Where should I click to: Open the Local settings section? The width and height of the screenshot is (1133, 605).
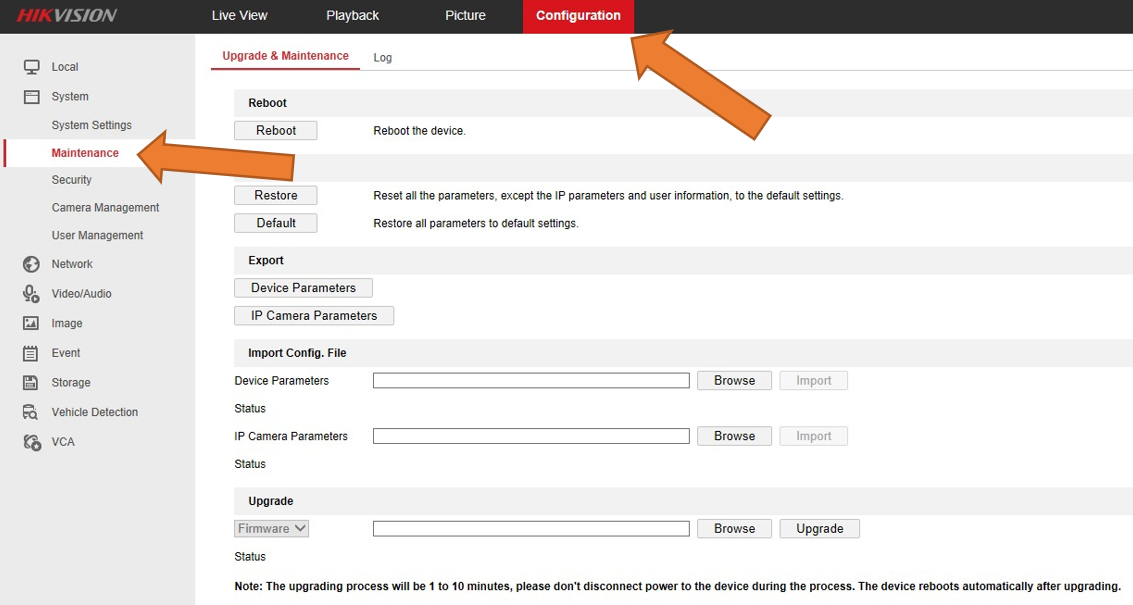(64, 66)
